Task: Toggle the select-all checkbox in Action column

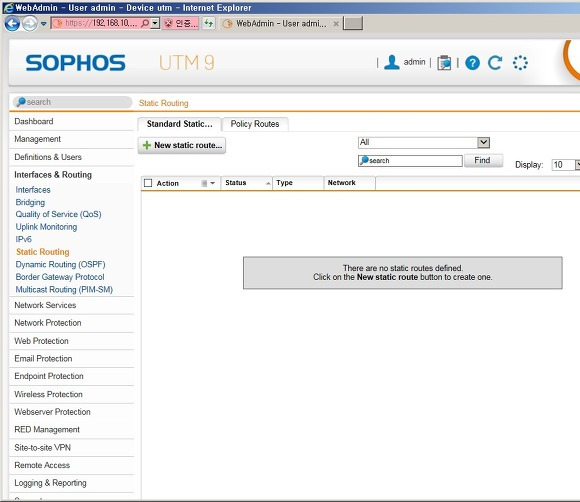Action: 148,183
